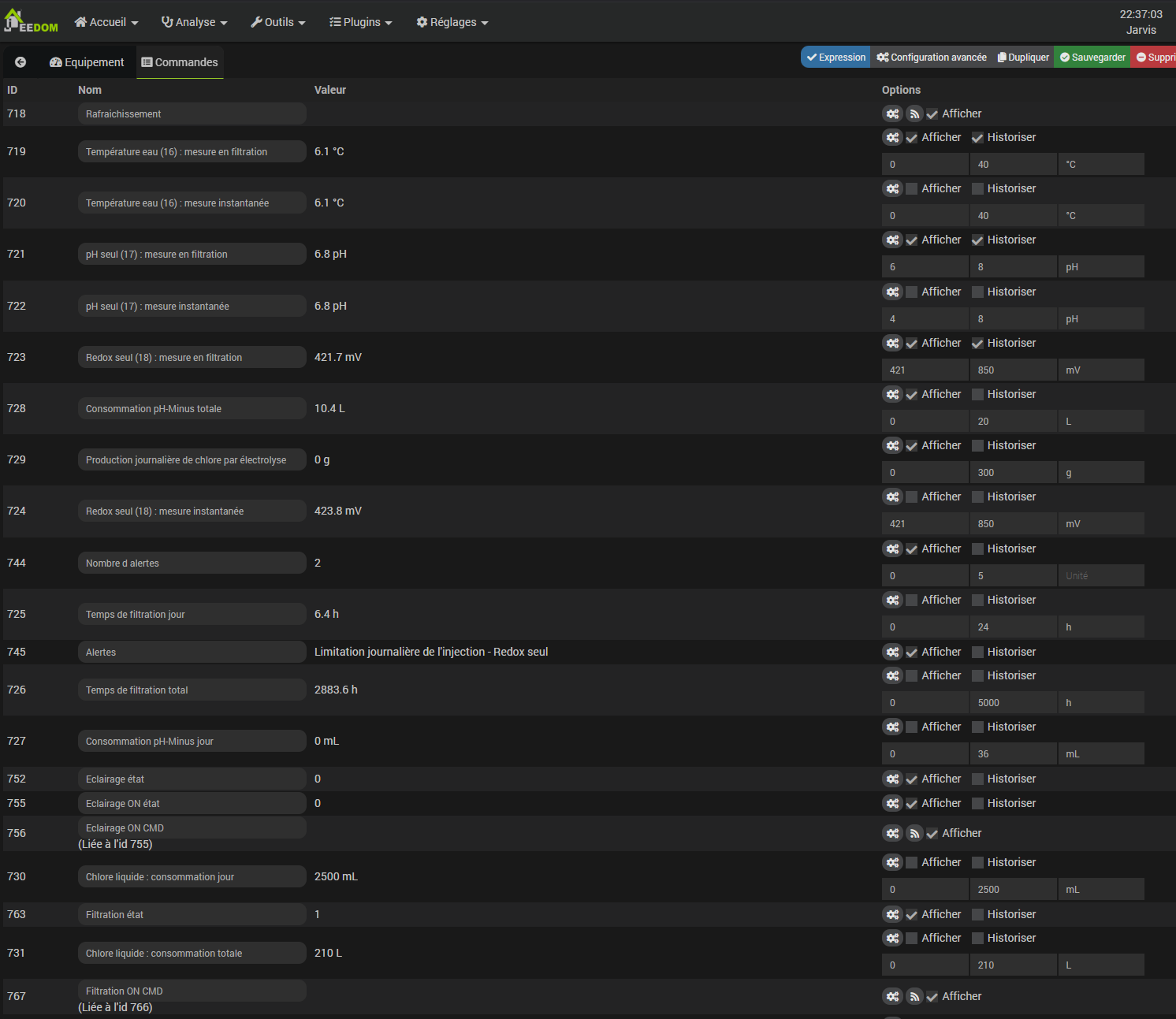Enable Afficher for Temps de filtration total

pyautogui.click(x=912, y=676)
